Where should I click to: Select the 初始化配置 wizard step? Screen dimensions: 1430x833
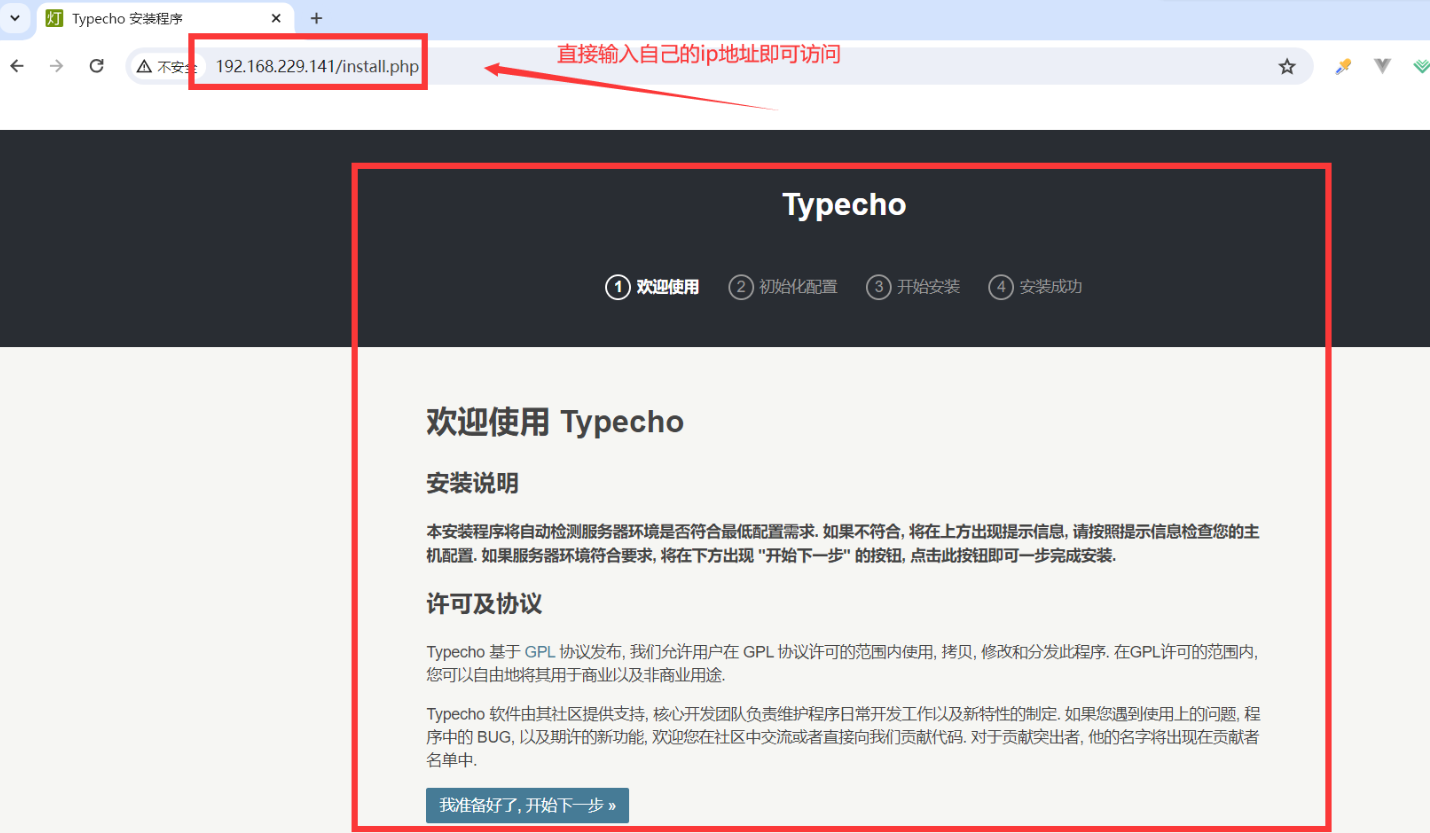tap(741, 287)
